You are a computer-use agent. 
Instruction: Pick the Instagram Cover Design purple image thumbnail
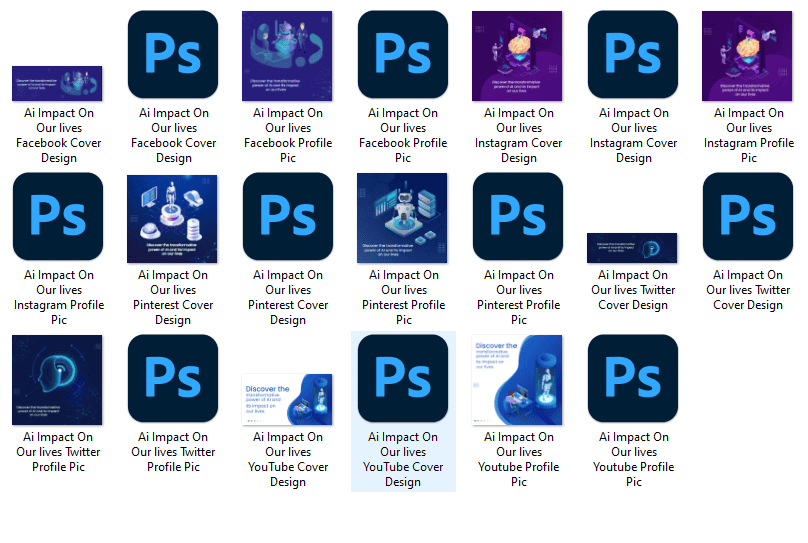pos(517,56)
